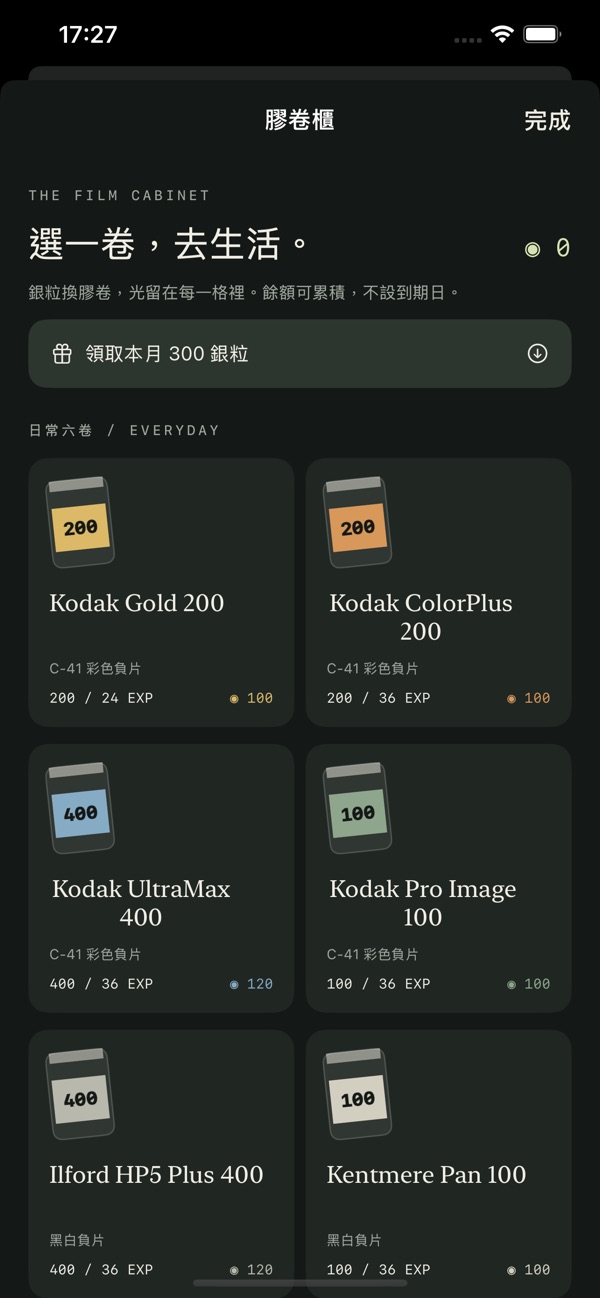The width and height of the screenshot is (600, 1298).
Task: Tap the 17:27 clock in the status bar
Action: [x=88, y=34]
